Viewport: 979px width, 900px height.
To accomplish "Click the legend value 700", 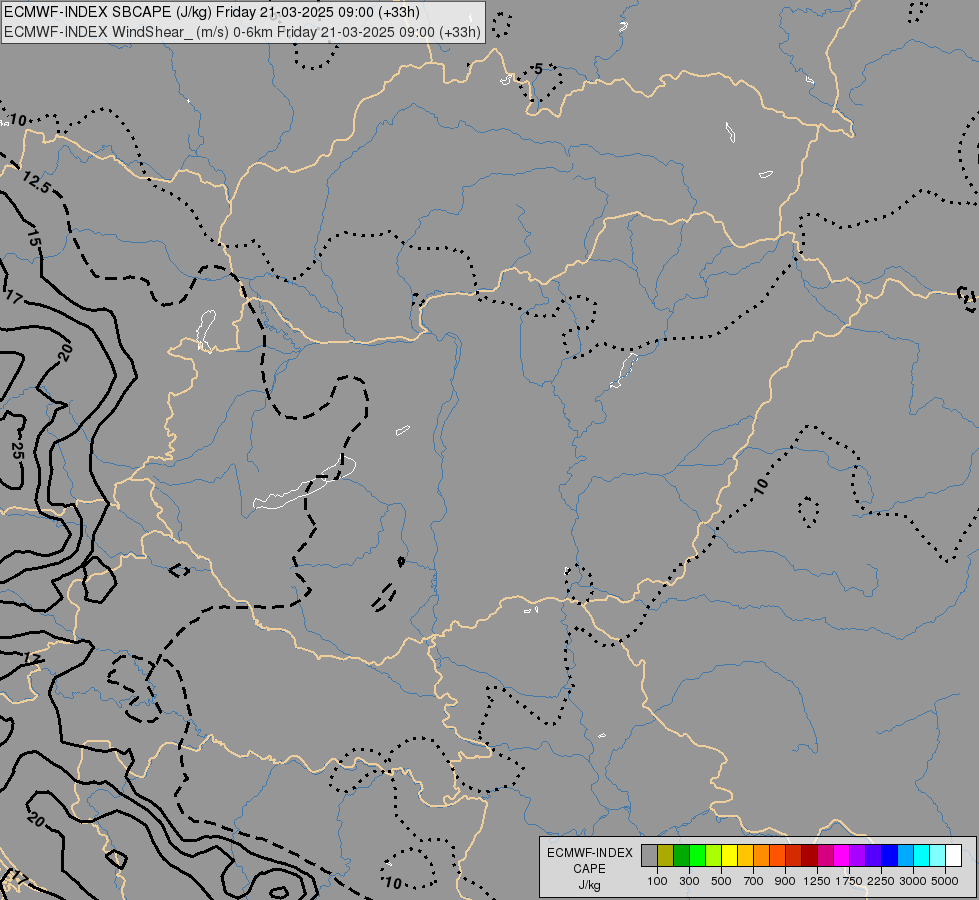I will click(754, 881).
